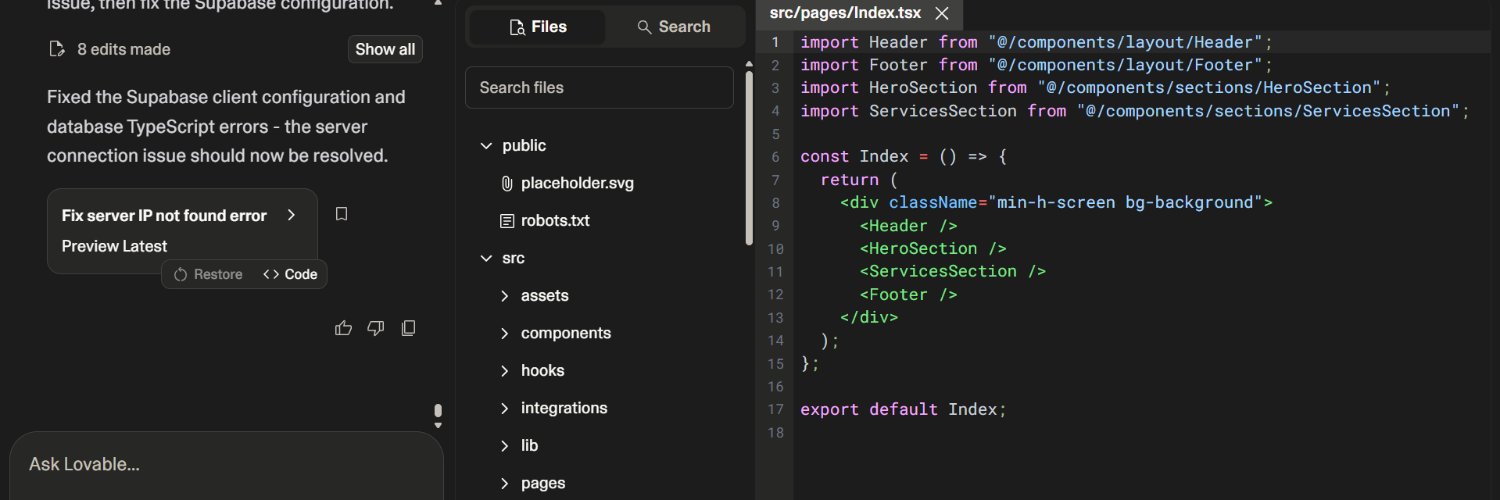Restore this version
1500x500 pixels.
pyautogui.click(x=208, y=274)
